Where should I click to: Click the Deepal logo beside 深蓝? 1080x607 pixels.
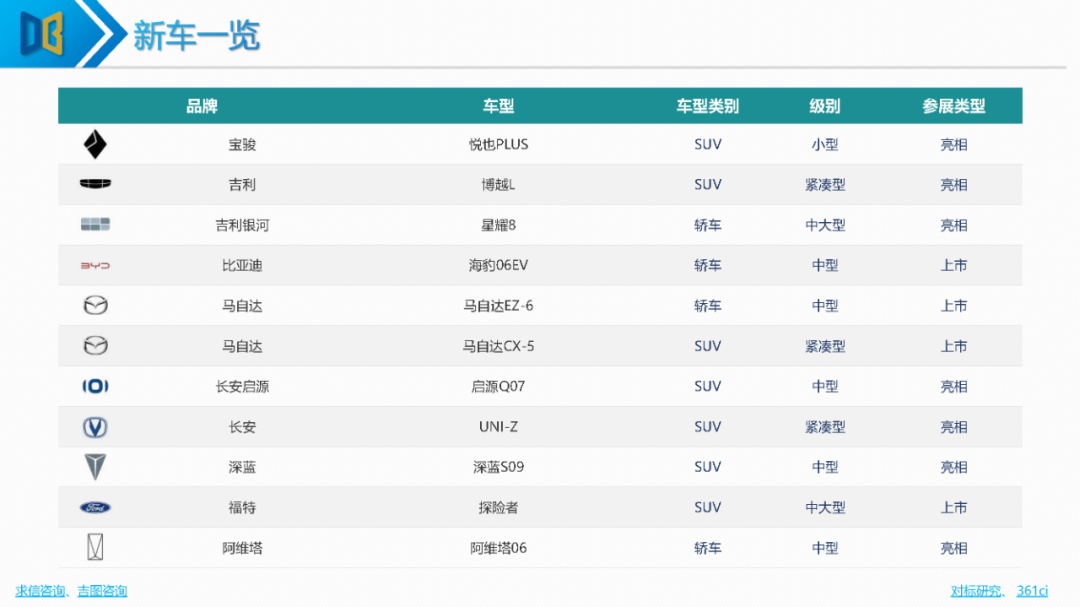[95, 467]
